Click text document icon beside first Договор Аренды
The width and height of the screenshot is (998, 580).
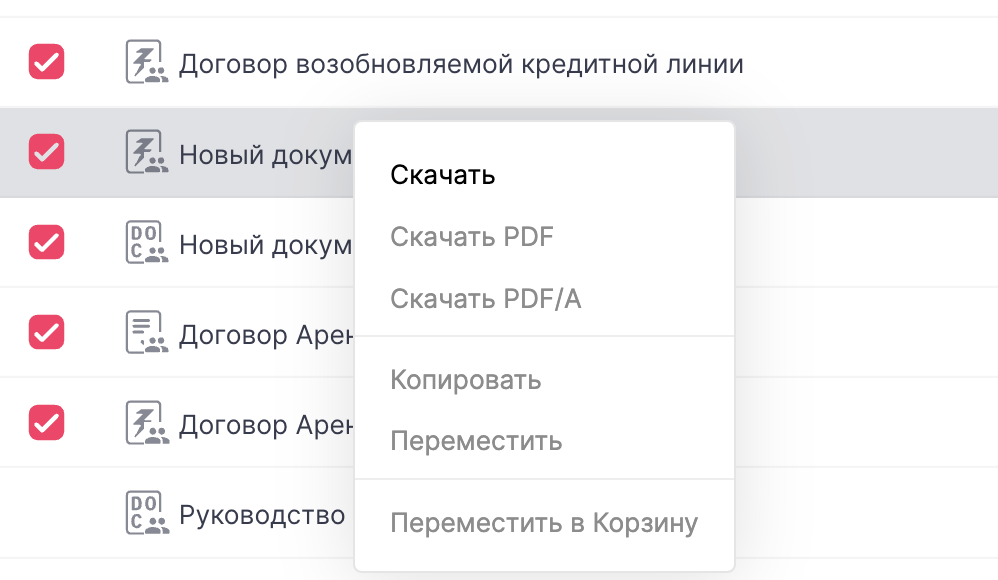[146, 332]
